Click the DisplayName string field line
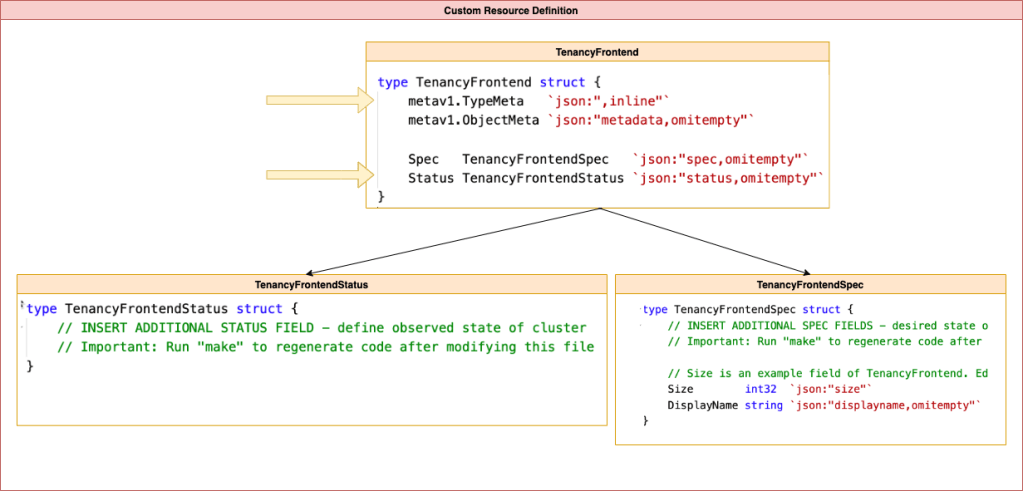Image resolution: width=1023 pixels, height=491 pixels. pyautogui.click(x=819, y=405)
